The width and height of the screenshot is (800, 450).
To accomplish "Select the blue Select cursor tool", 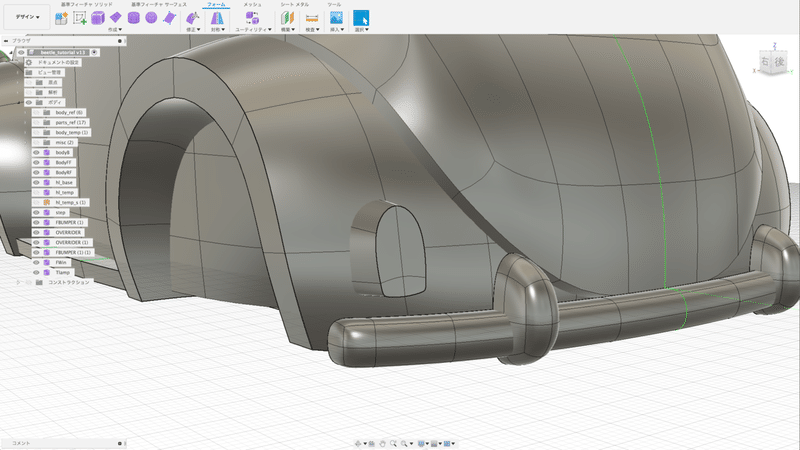I will click(361, 18).
